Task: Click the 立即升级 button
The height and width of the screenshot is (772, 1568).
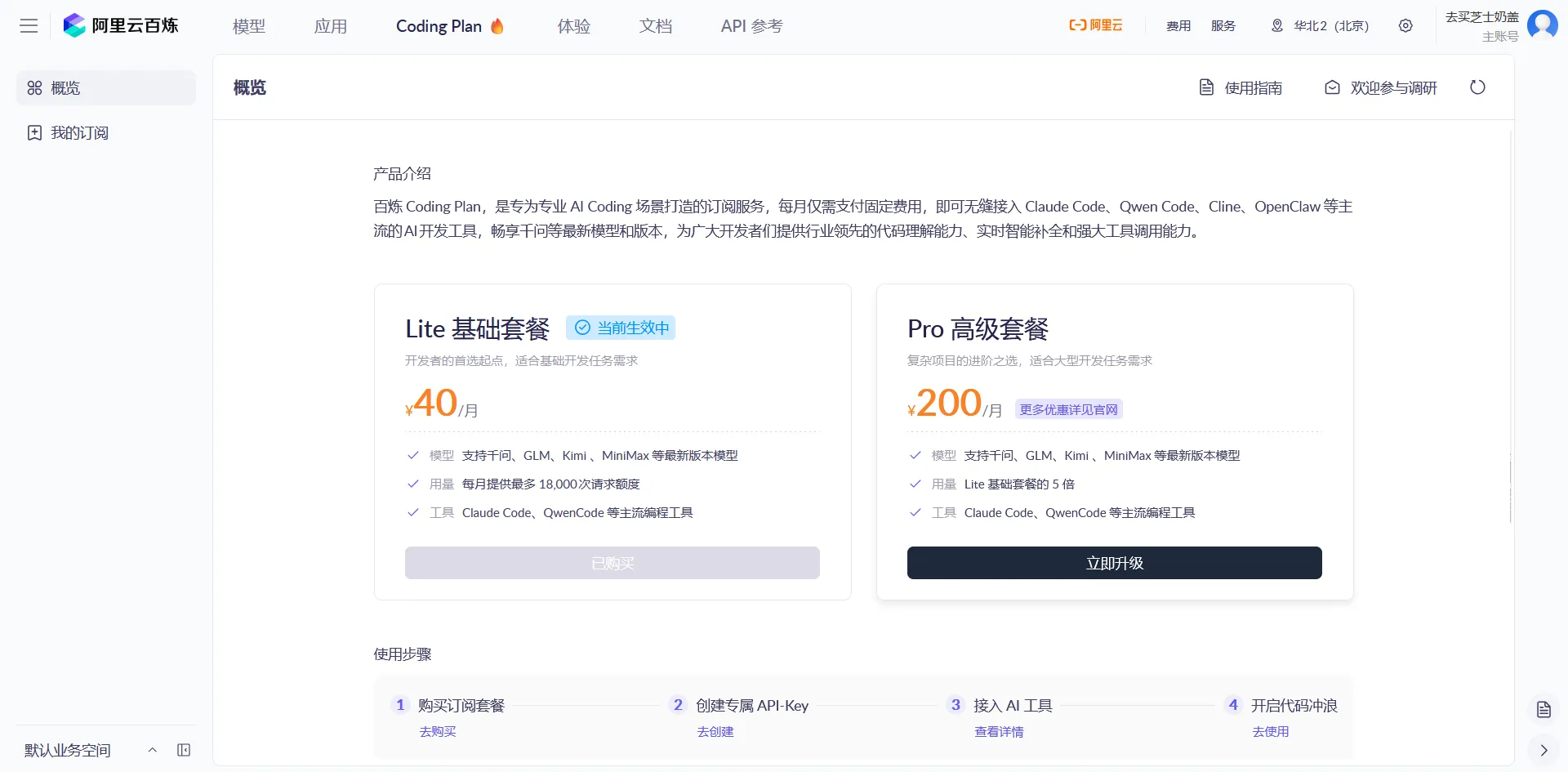Action: [1115, 563]
